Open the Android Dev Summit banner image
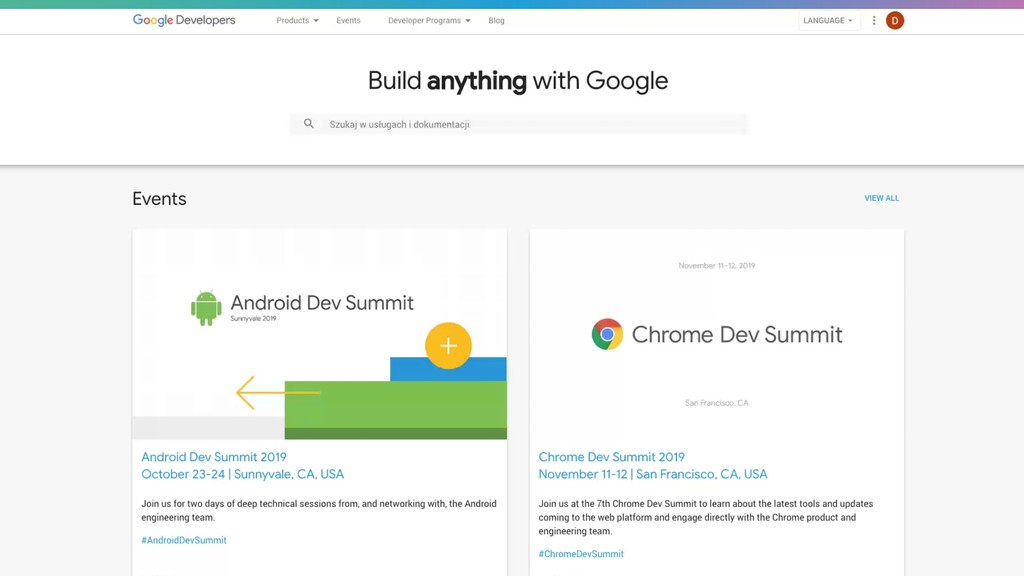Image resolution: width=1024 pixels, height=576 pixels. coord(319,334)
